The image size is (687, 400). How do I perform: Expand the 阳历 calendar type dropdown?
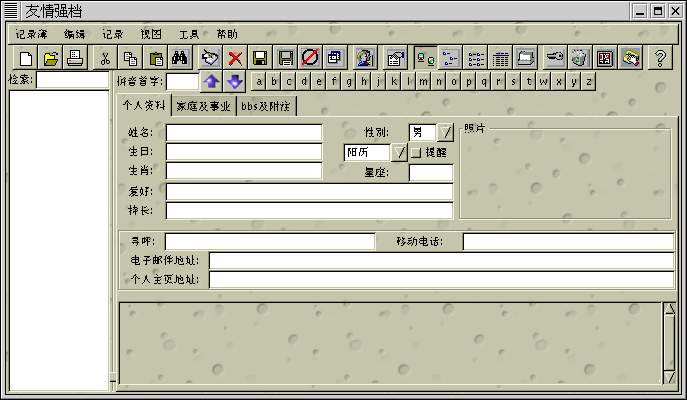tap(399, 152)
